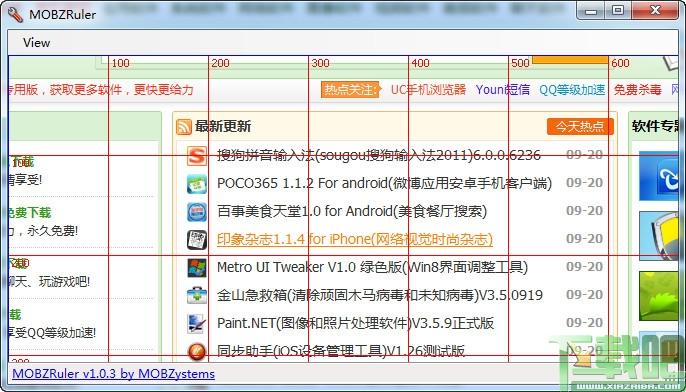This screenshot has width=686, height=392.
Task: Click the ruler's 100 mark label
Action: click(x=120, y=63)
